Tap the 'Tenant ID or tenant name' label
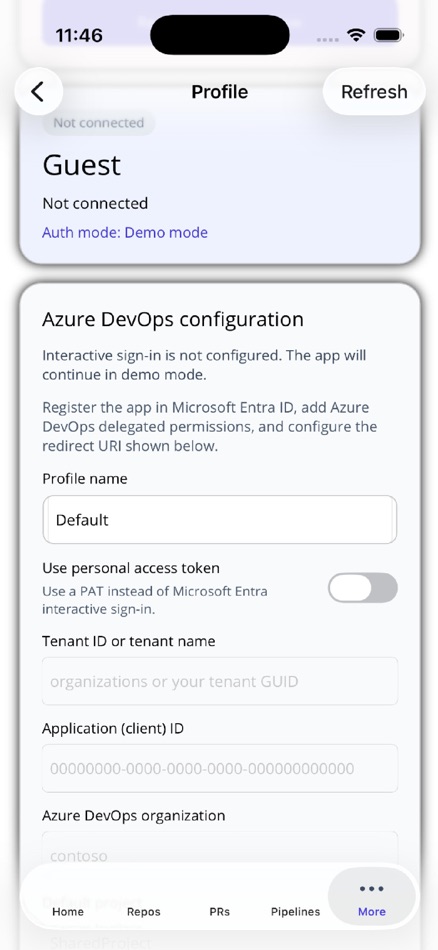 tap(128, 641)
